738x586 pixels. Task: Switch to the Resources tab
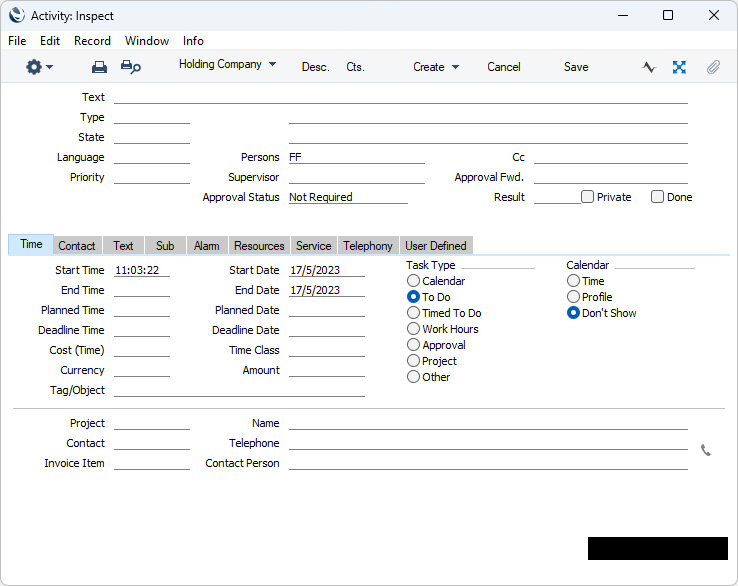point(259,246)
